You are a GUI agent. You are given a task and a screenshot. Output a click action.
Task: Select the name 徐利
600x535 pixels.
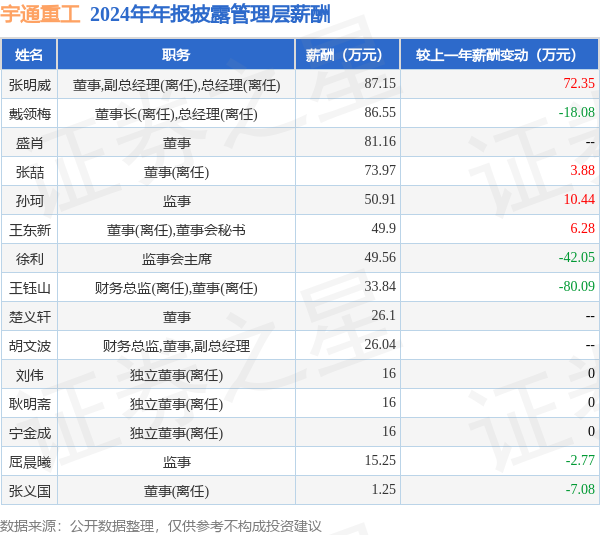tap(30, 259)
